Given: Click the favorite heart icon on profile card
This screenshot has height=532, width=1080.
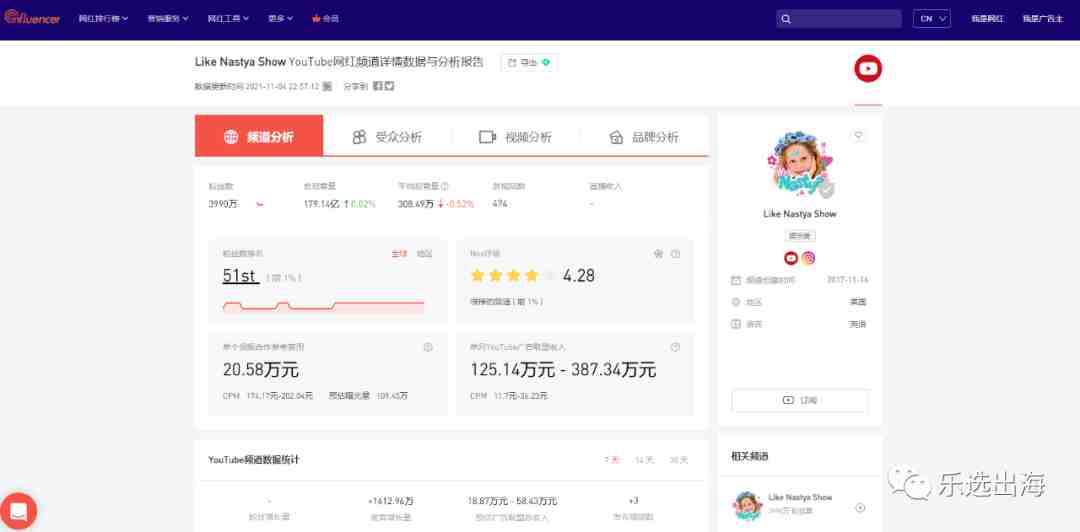Looking at the screenshot, I should coord(858,136).
